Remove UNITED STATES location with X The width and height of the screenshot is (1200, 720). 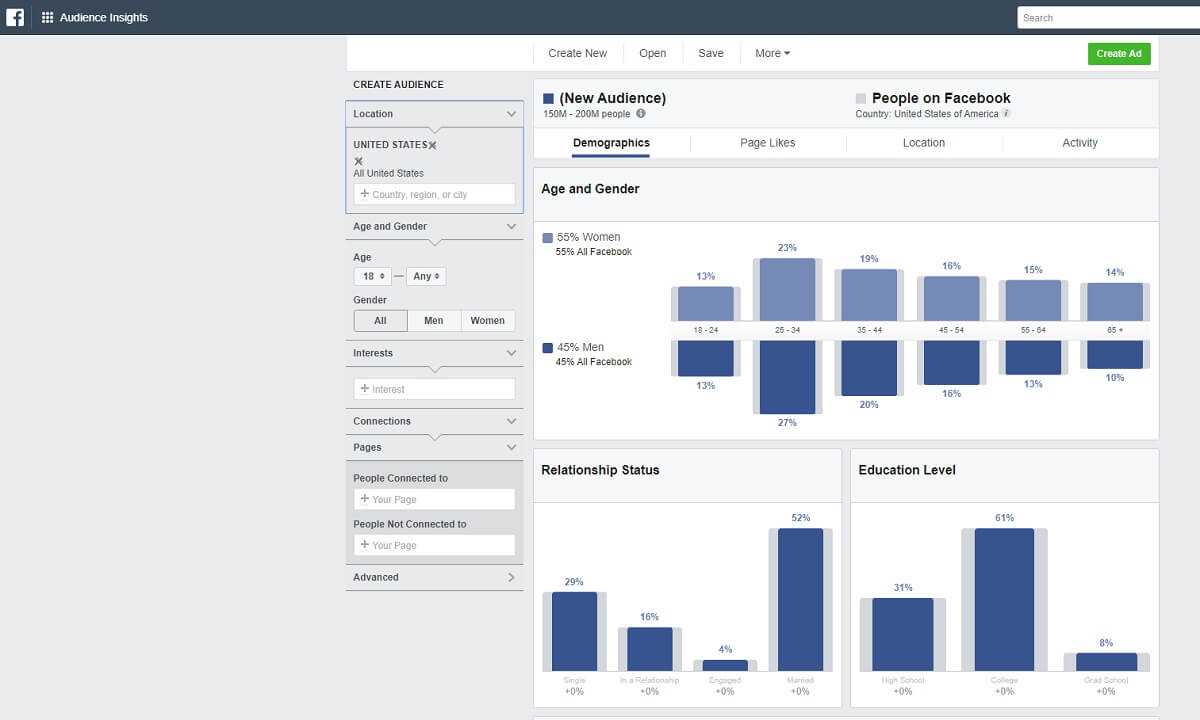(x=432, y=145)
